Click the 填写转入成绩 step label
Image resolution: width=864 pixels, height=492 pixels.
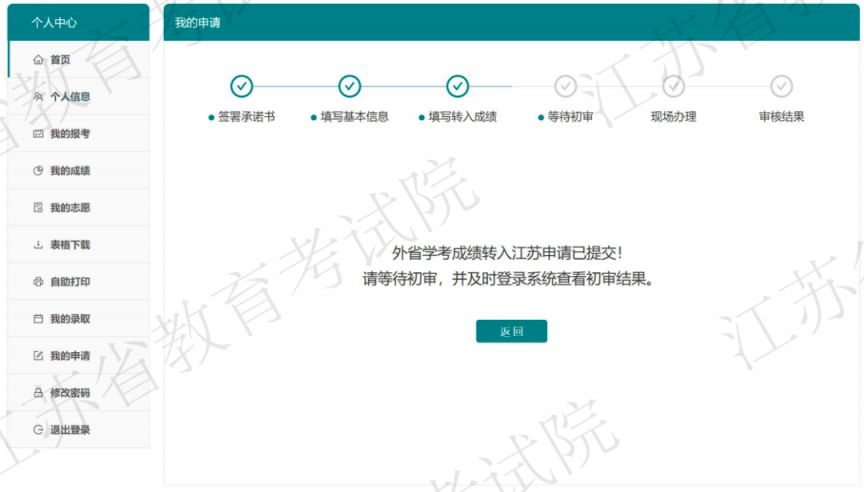pyautogui.click(x=462, y=116)
